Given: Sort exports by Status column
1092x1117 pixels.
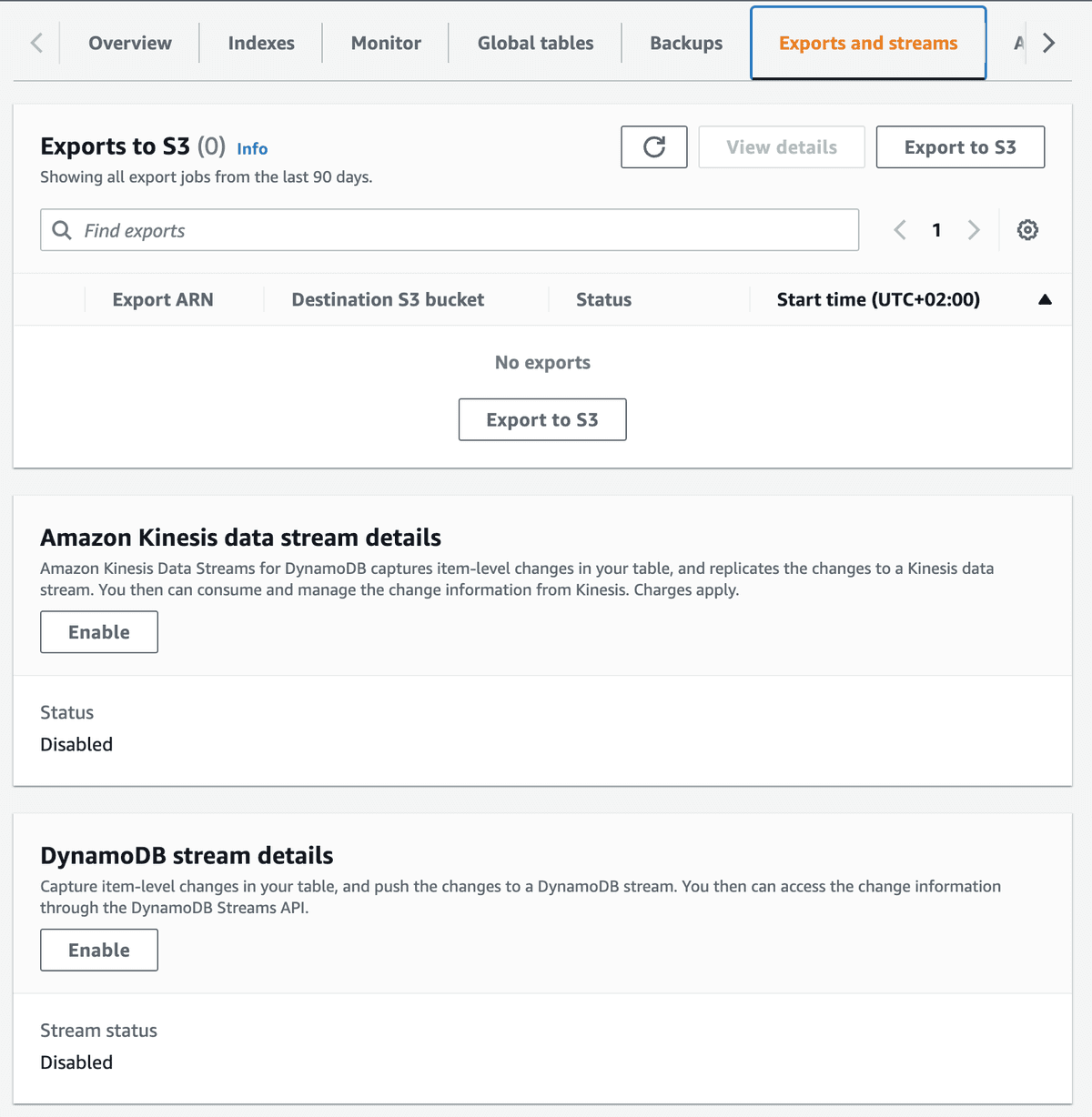Looking at the screenshot, I should (x=603, y=299).
